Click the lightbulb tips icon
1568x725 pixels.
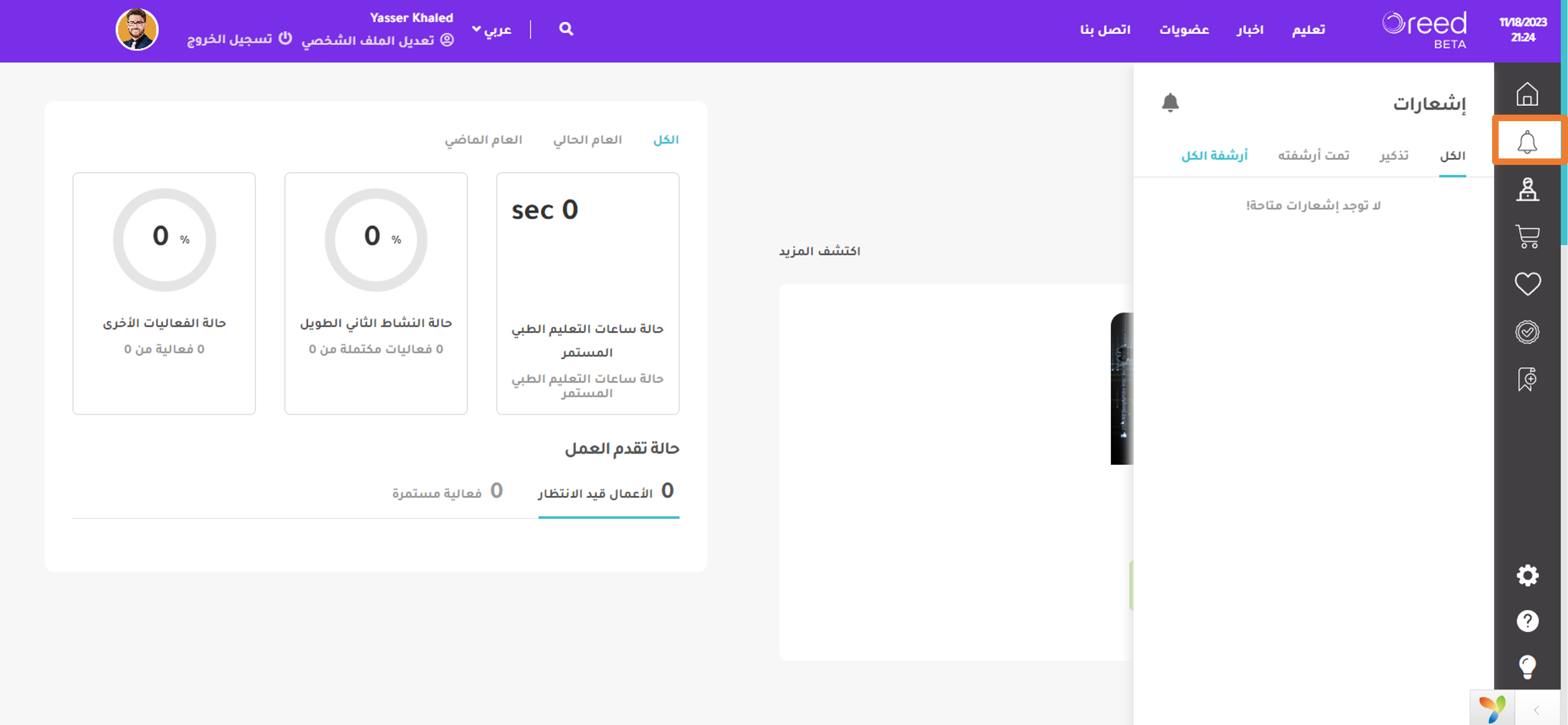(1527, 666)
